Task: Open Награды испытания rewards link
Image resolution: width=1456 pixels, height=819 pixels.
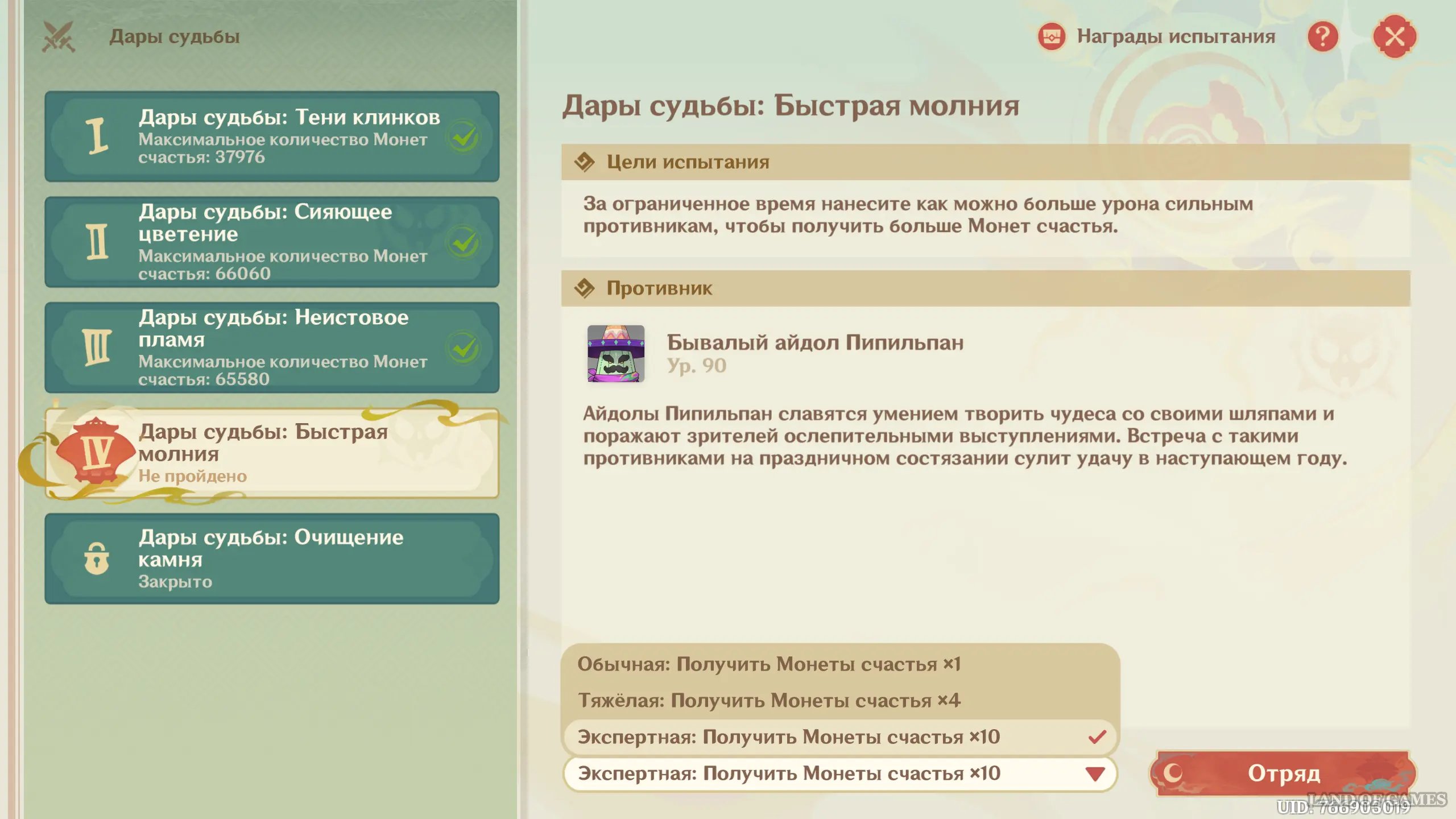Action: point(1176,37)
